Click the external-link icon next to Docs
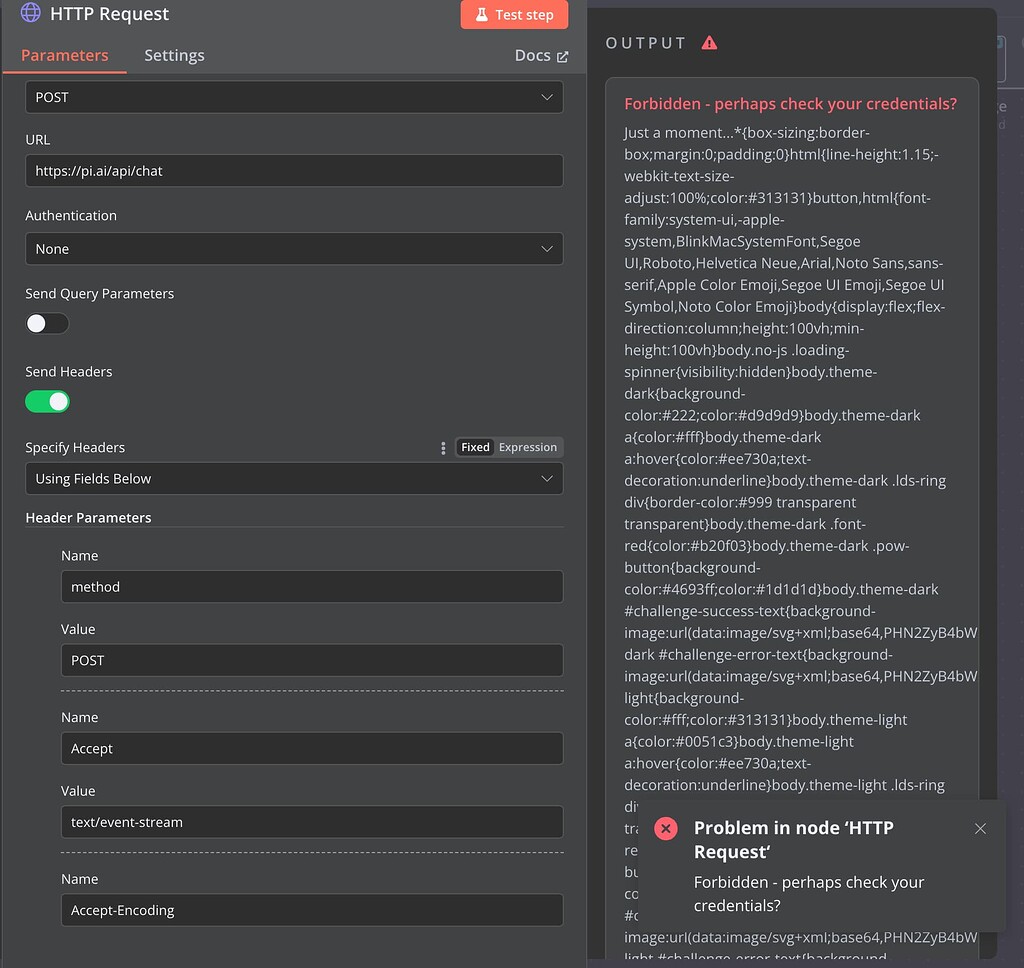The width and height of the screenshot is (1024, 968). (564, 55)
